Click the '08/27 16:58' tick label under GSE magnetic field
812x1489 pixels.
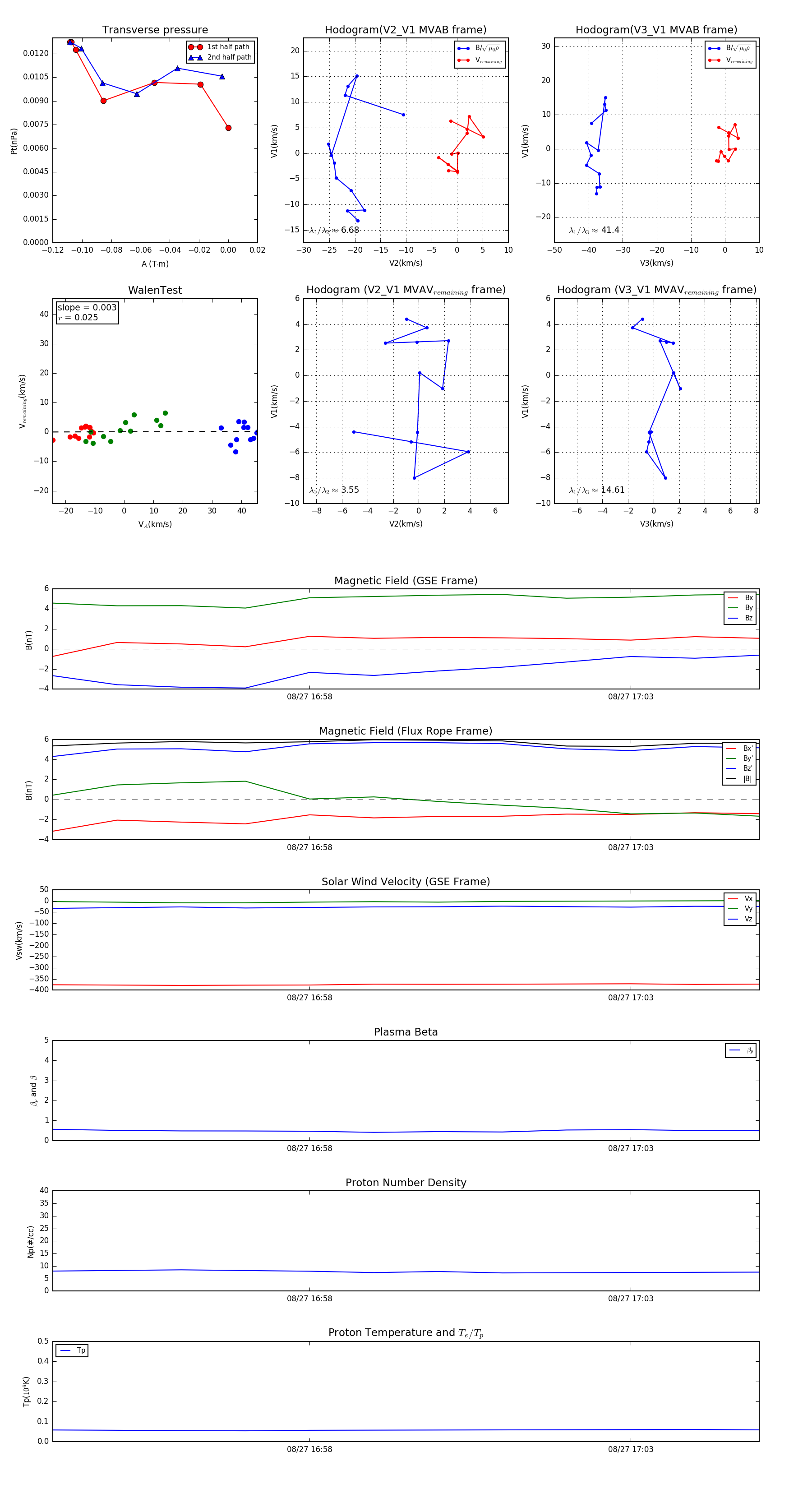pyautogui.click(x=309, y=697)
